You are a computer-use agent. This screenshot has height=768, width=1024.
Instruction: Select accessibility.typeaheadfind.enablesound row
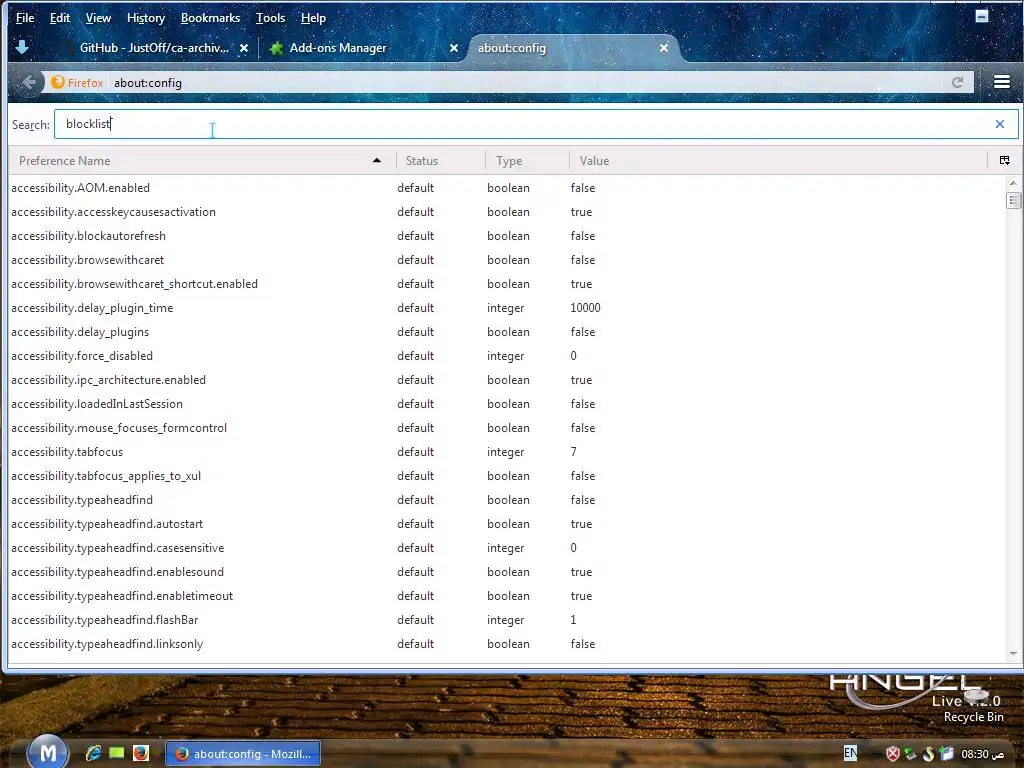pyautogui.click(x=507, y=572)
